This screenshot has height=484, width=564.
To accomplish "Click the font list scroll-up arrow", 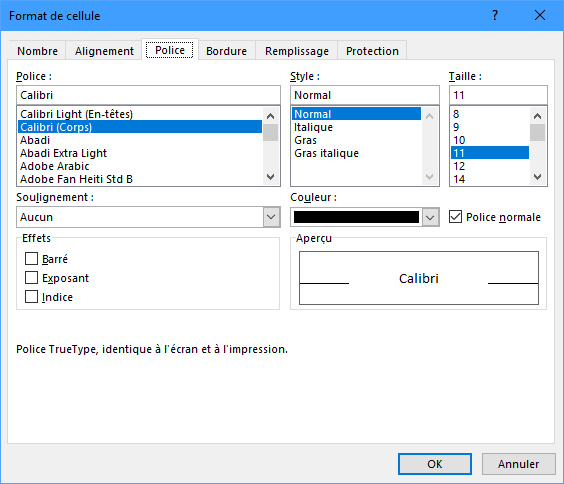I will 270,116.
